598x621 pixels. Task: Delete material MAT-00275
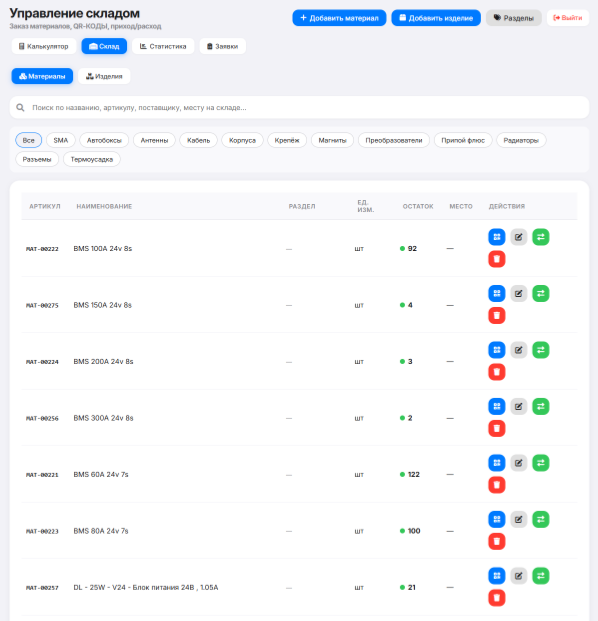pyautogui.click(x=497, y=316)
